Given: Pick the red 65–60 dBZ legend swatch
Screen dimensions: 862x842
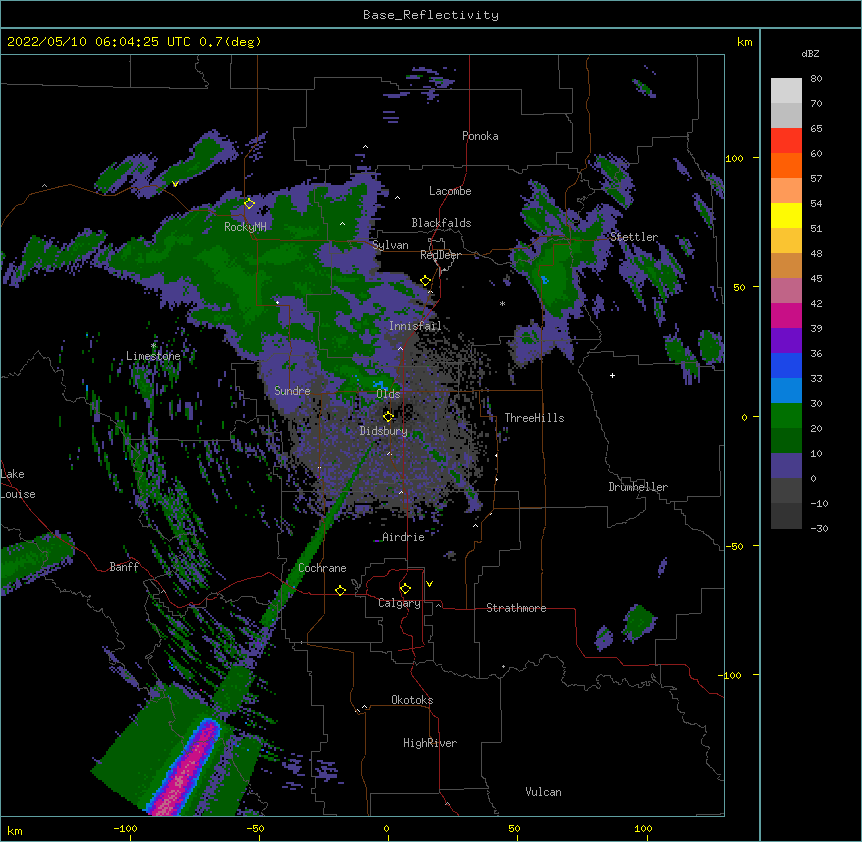Looking at the screenshot, I should pyautogui.click(x=786, y=141).
